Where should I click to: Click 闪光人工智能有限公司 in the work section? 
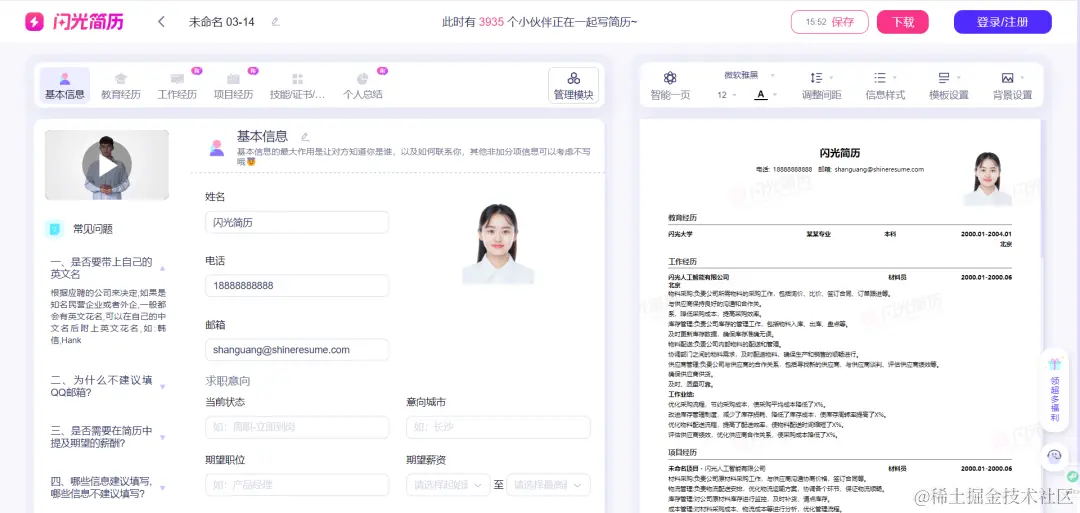click(698, 277)
